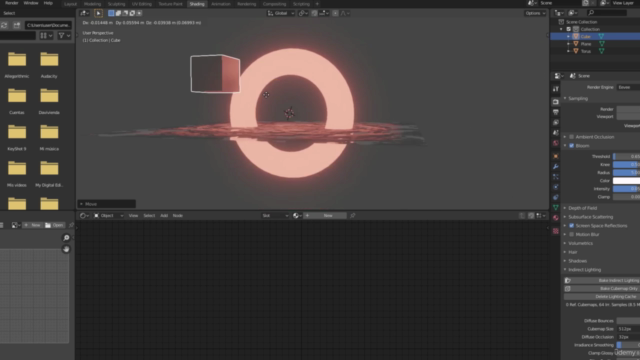The image size is (640, 360).
Task: Expand the Volumetrics panel
Action: coord(579,243)
